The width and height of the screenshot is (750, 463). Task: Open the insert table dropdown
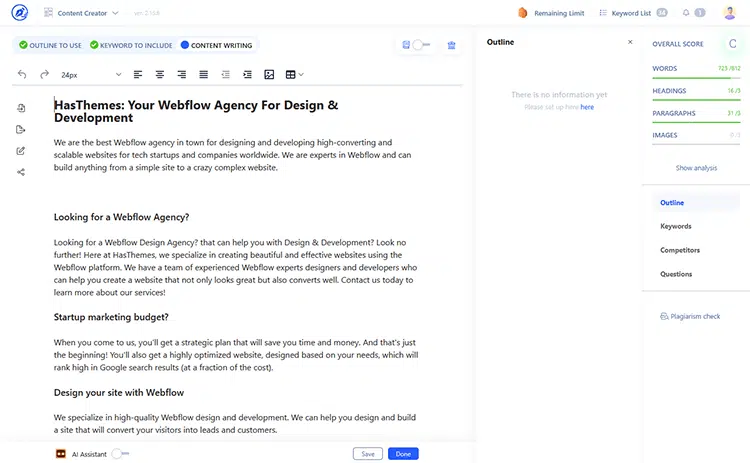[294, 75]
